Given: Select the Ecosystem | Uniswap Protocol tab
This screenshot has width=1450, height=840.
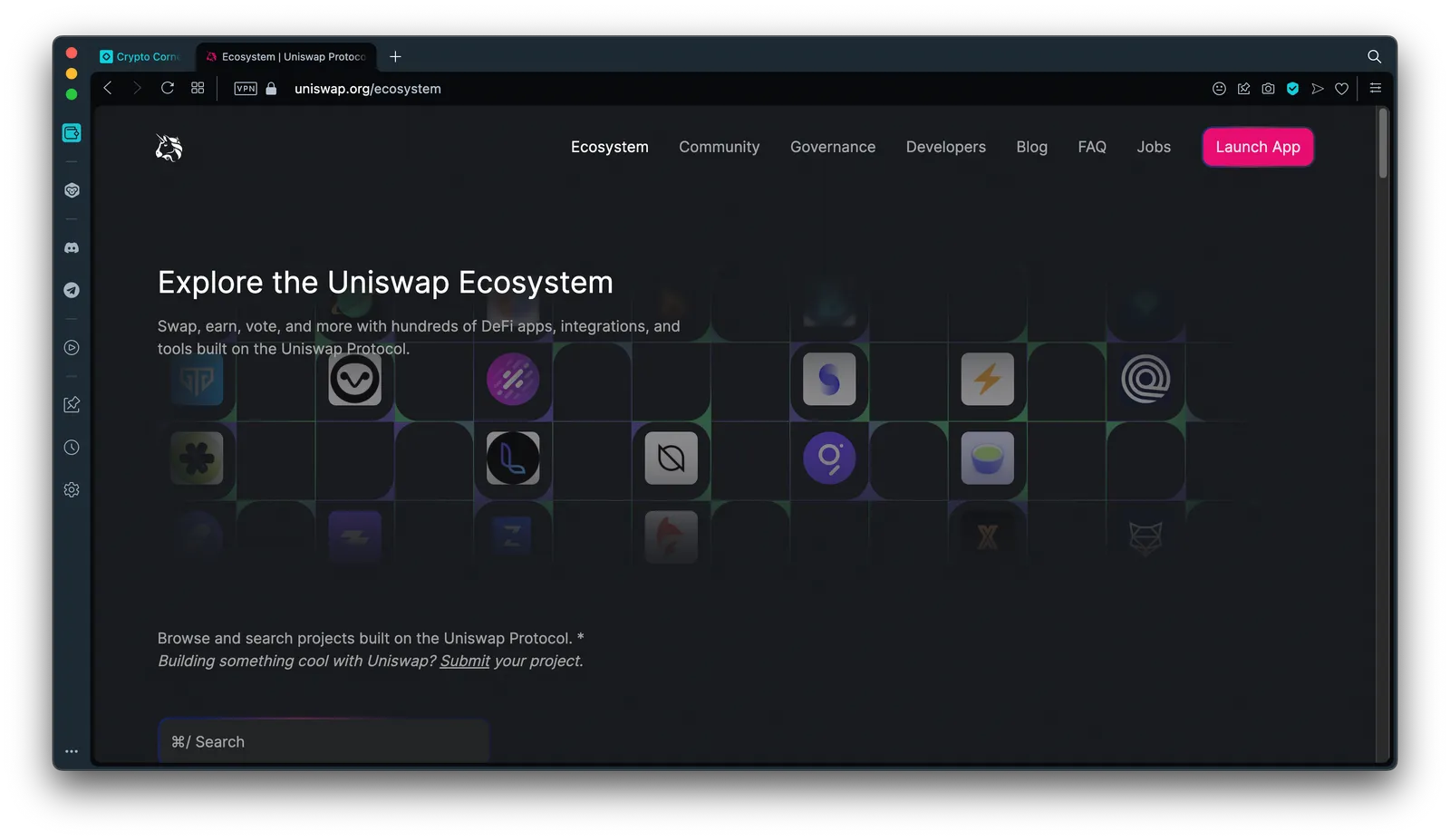Looking at the screenshot, I should [x=286, y=56].
